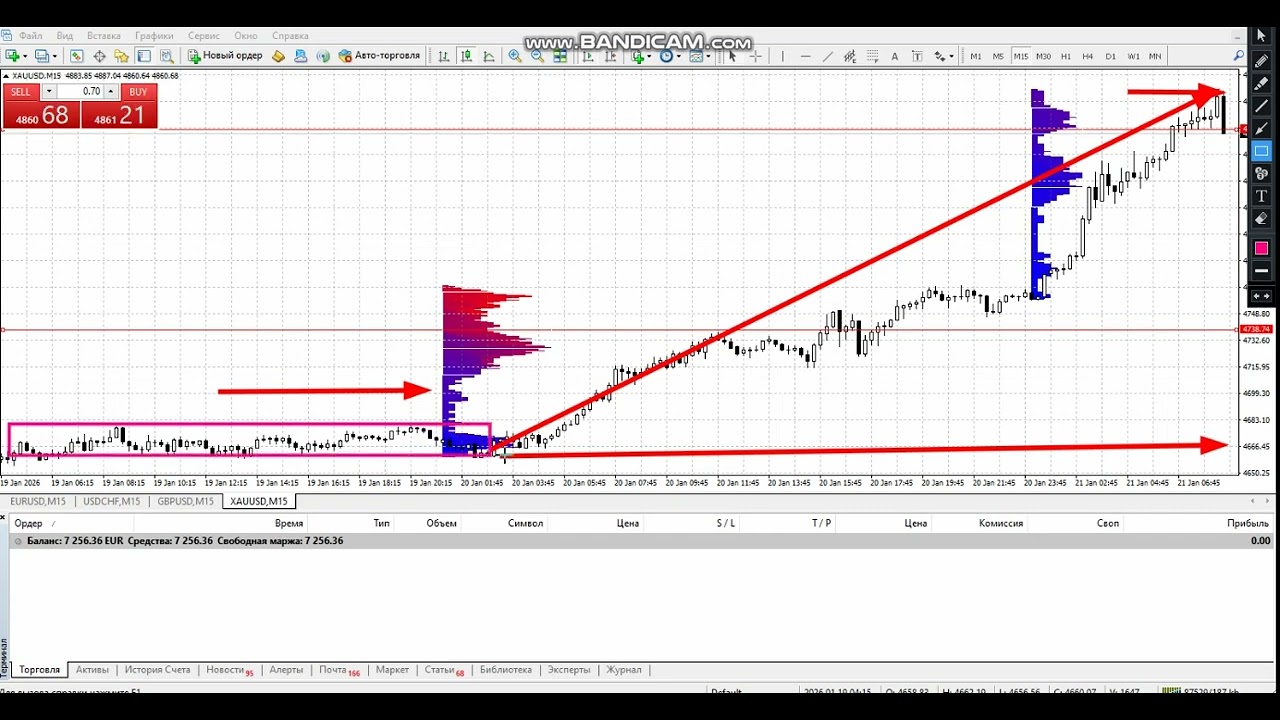Open the Profiles toolbar icon
1280x720 pixels.
coord(42,56)
